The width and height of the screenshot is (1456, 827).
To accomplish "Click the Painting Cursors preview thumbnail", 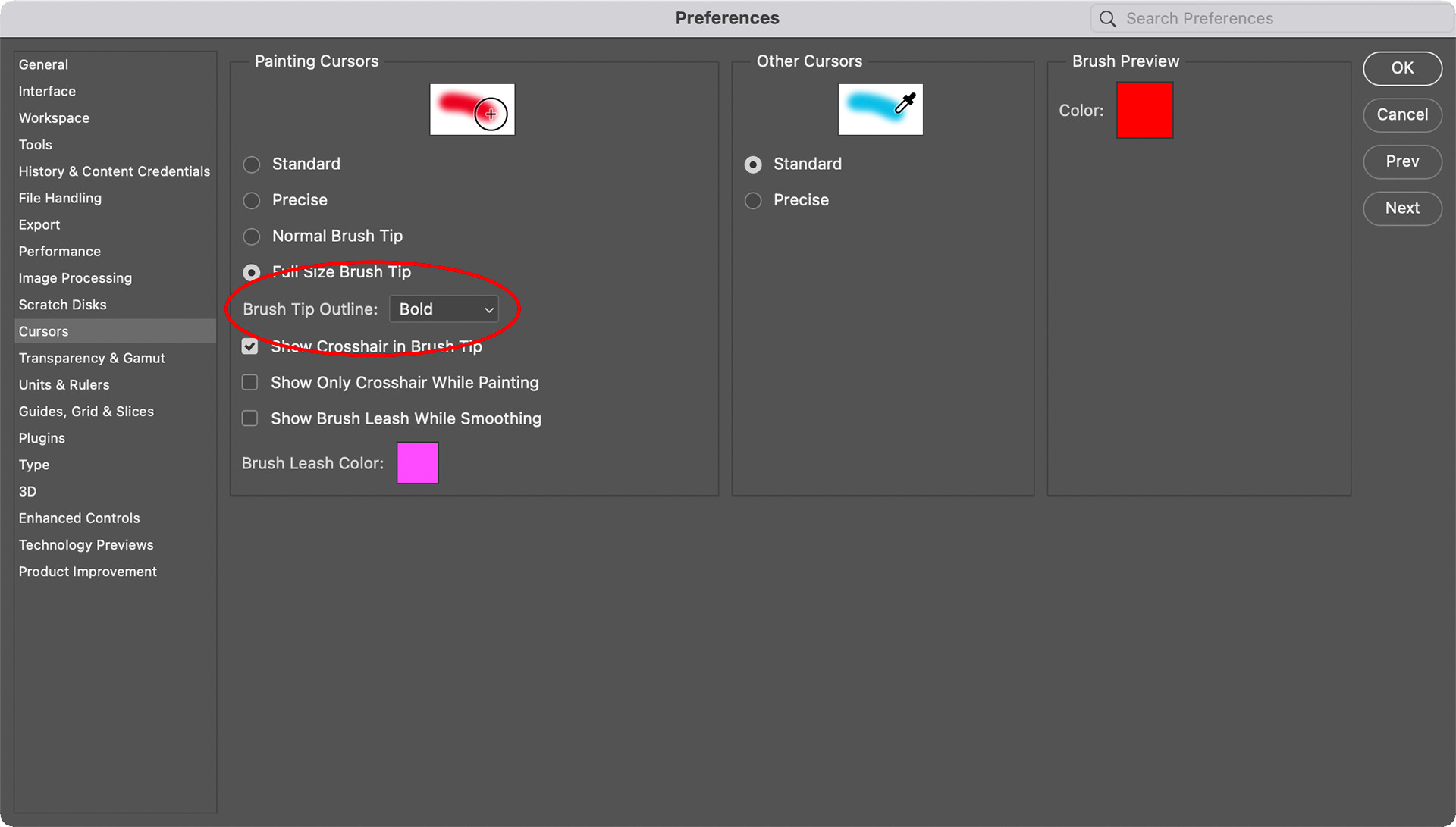I will [x=472, y=110].
